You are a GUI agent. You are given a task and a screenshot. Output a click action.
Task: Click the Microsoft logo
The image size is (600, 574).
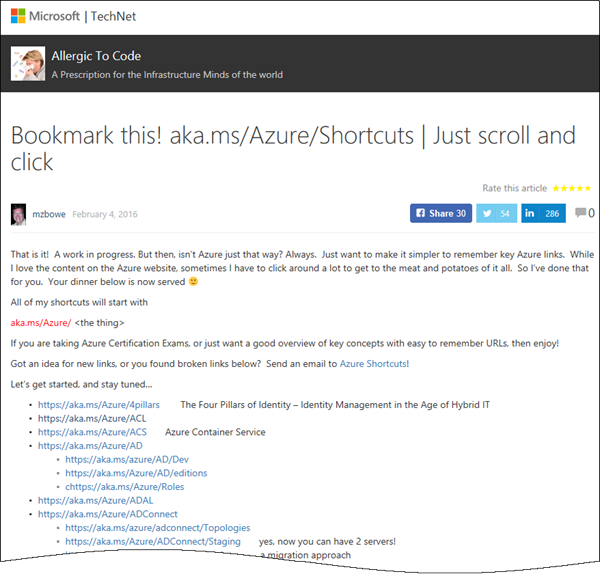(20, 17)
